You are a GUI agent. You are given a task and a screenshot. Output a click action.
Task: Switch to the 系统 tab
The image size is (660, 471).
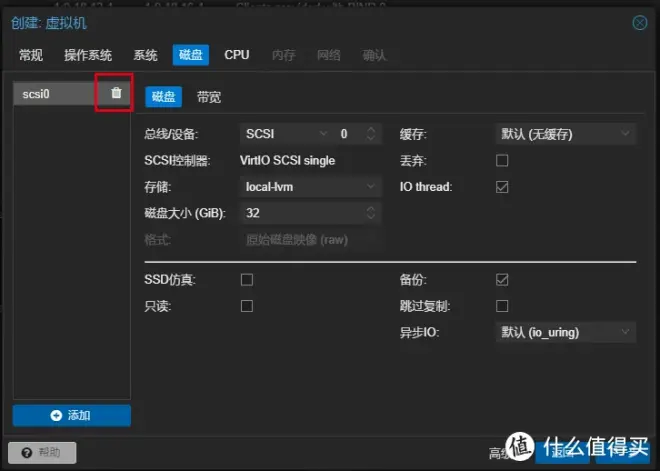click(x=145, y=55)
